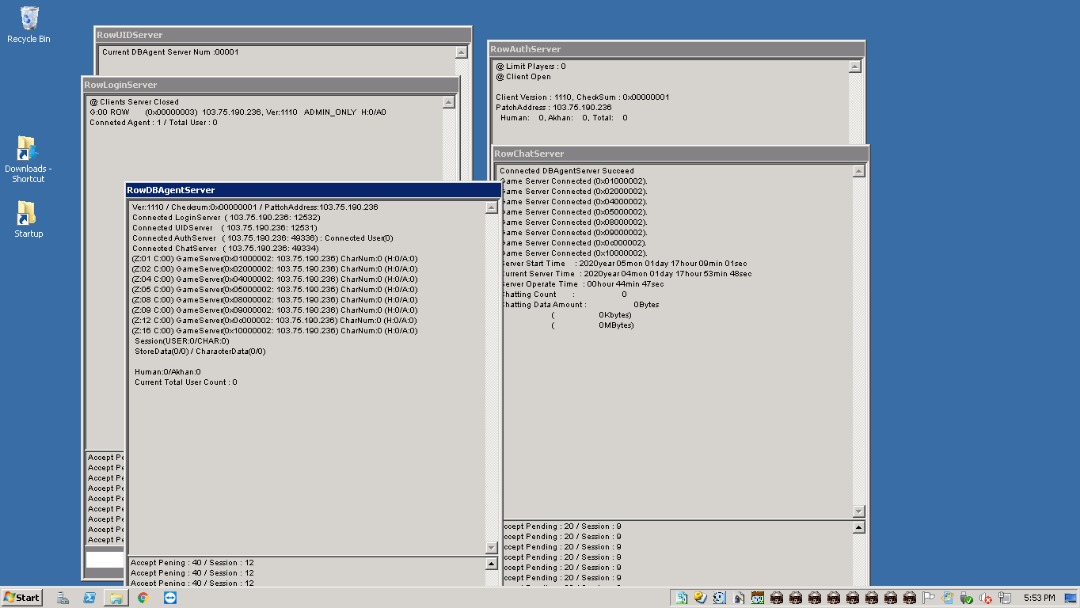Screen dimensions: 1080x608
Task: Click 'Server Start Time' line in RowChatServer
Action: point(624,263)
